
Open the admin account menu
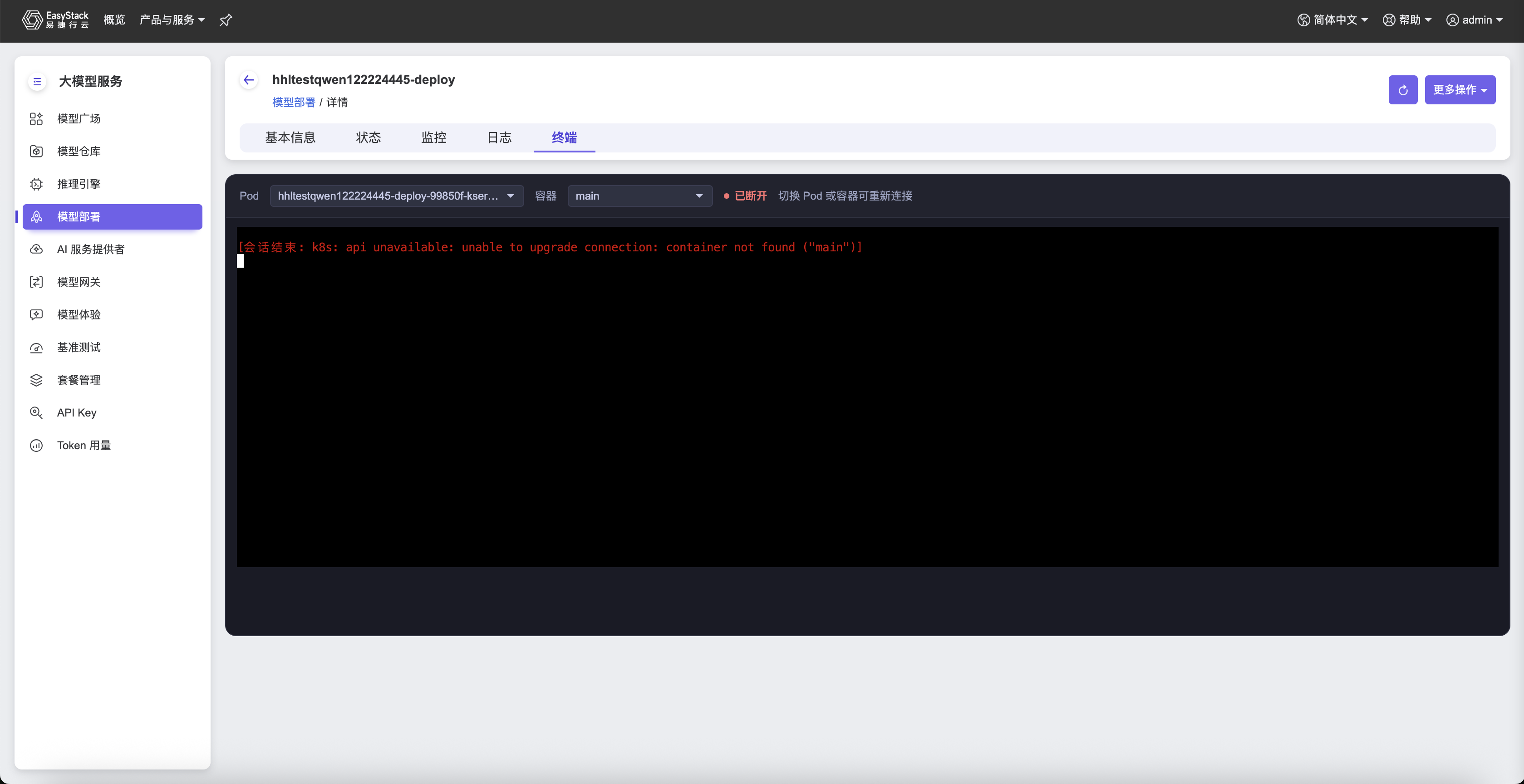click(1474, 20)
